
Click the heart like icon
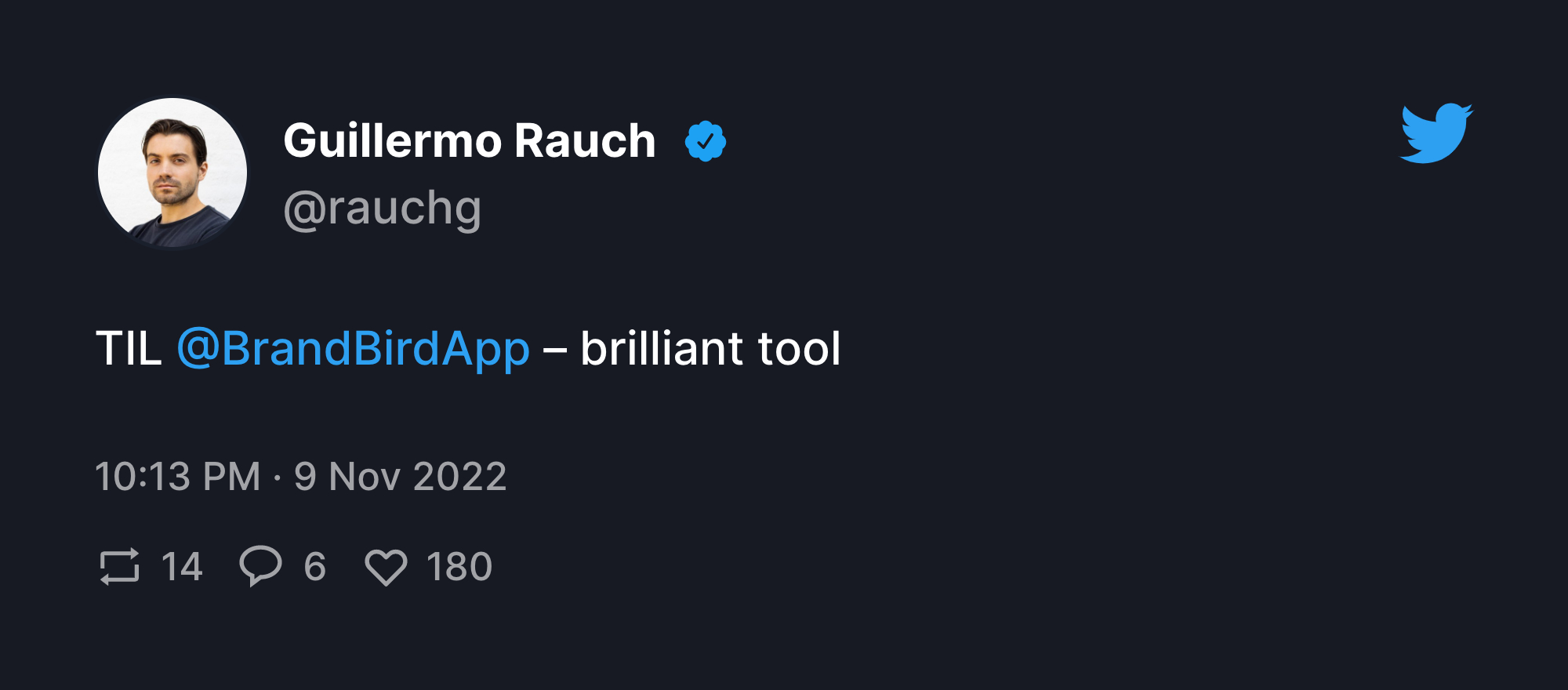pos(386,567)
